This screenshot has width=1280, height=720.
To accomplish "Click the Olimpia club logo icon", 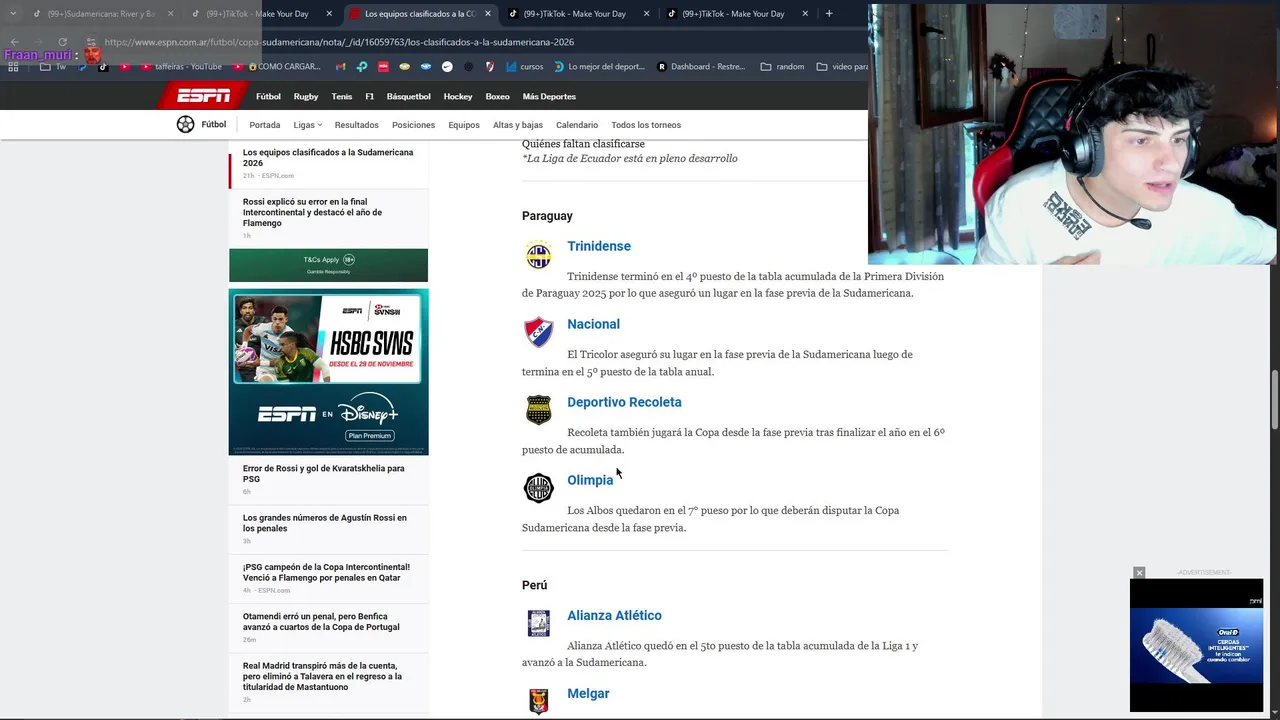I will (x=539, y=488).
